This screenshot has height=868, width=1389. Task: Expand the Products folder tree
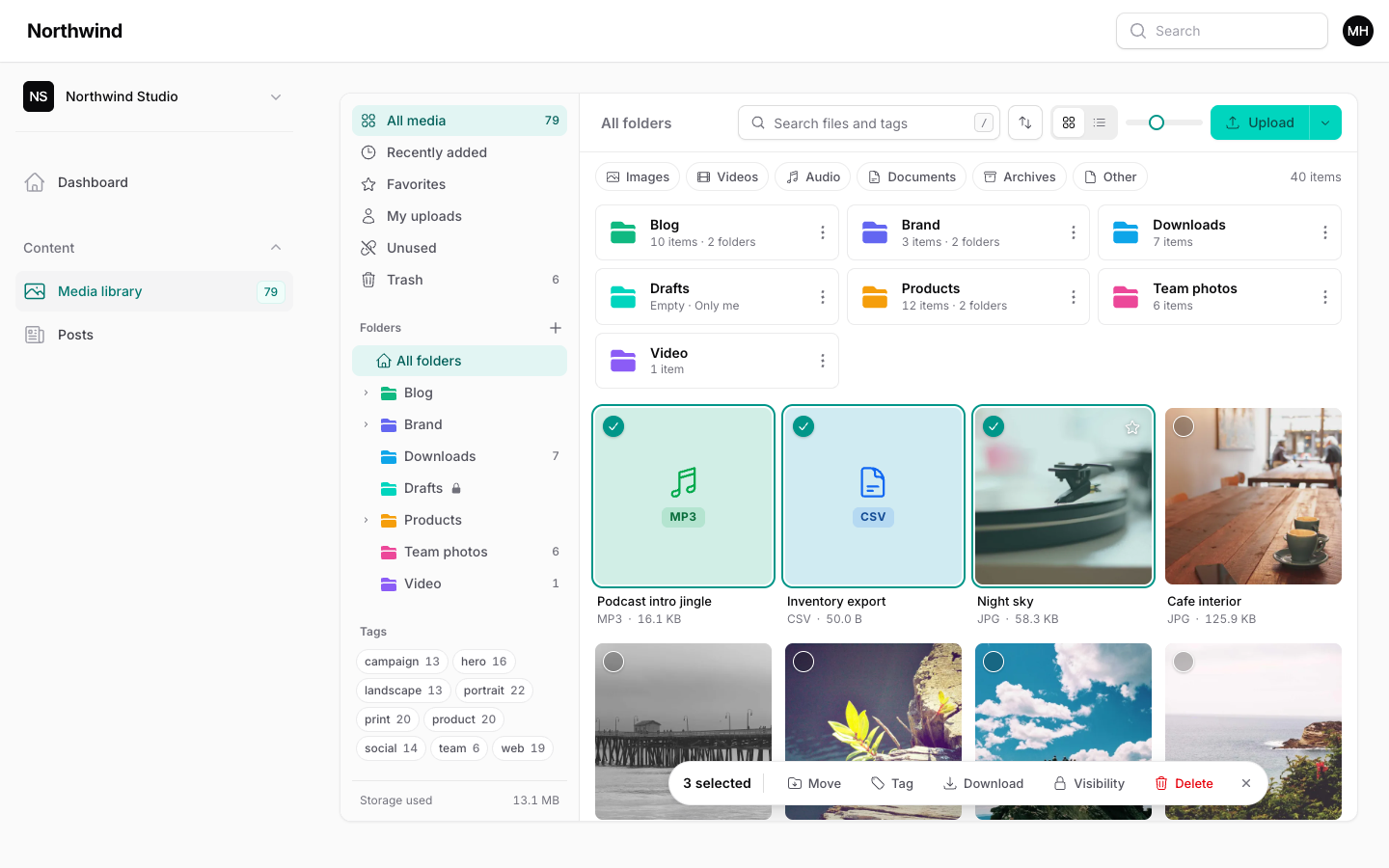[x=366, y=520]
